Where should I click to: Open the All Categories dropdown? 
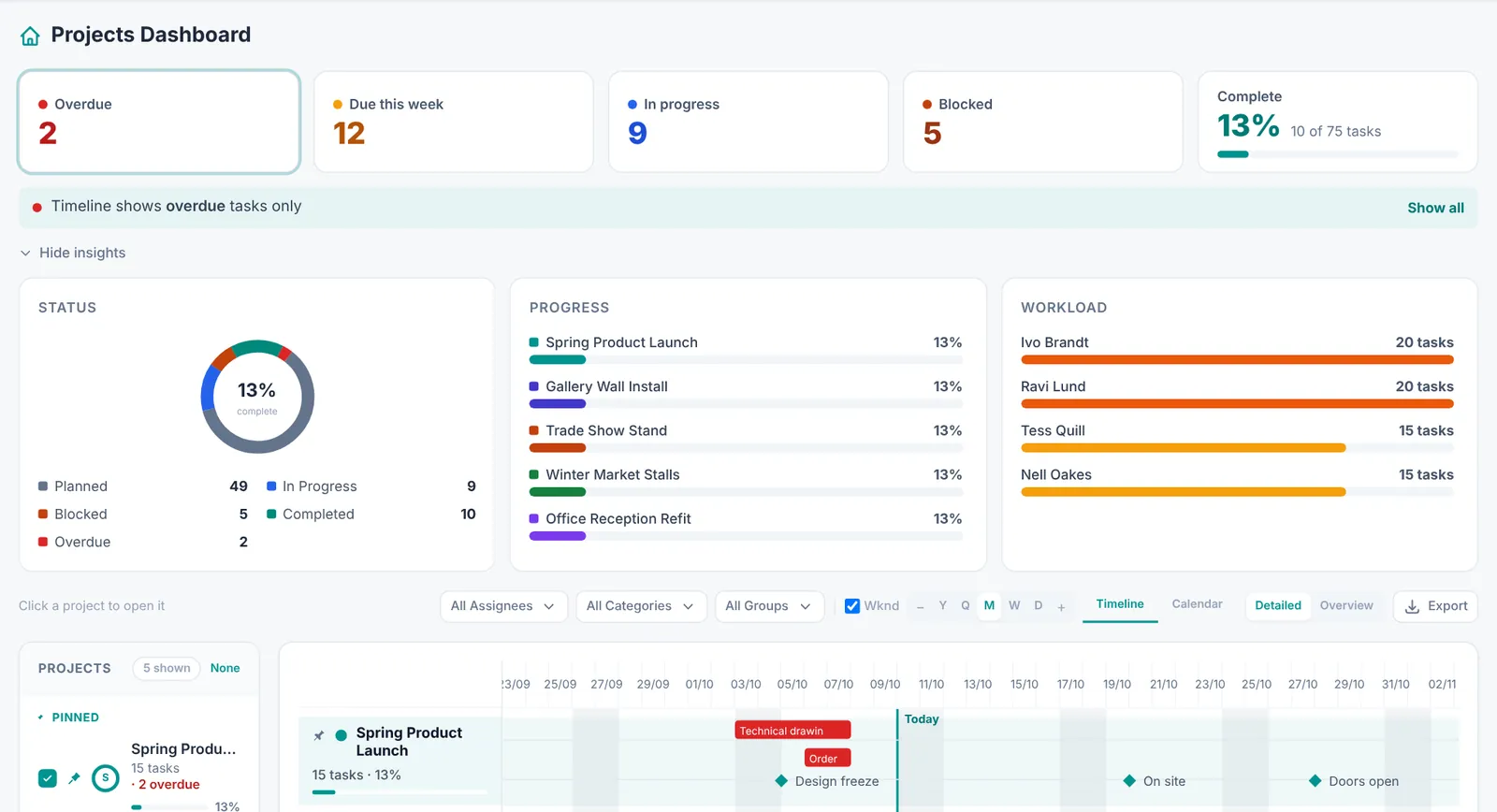641,606
